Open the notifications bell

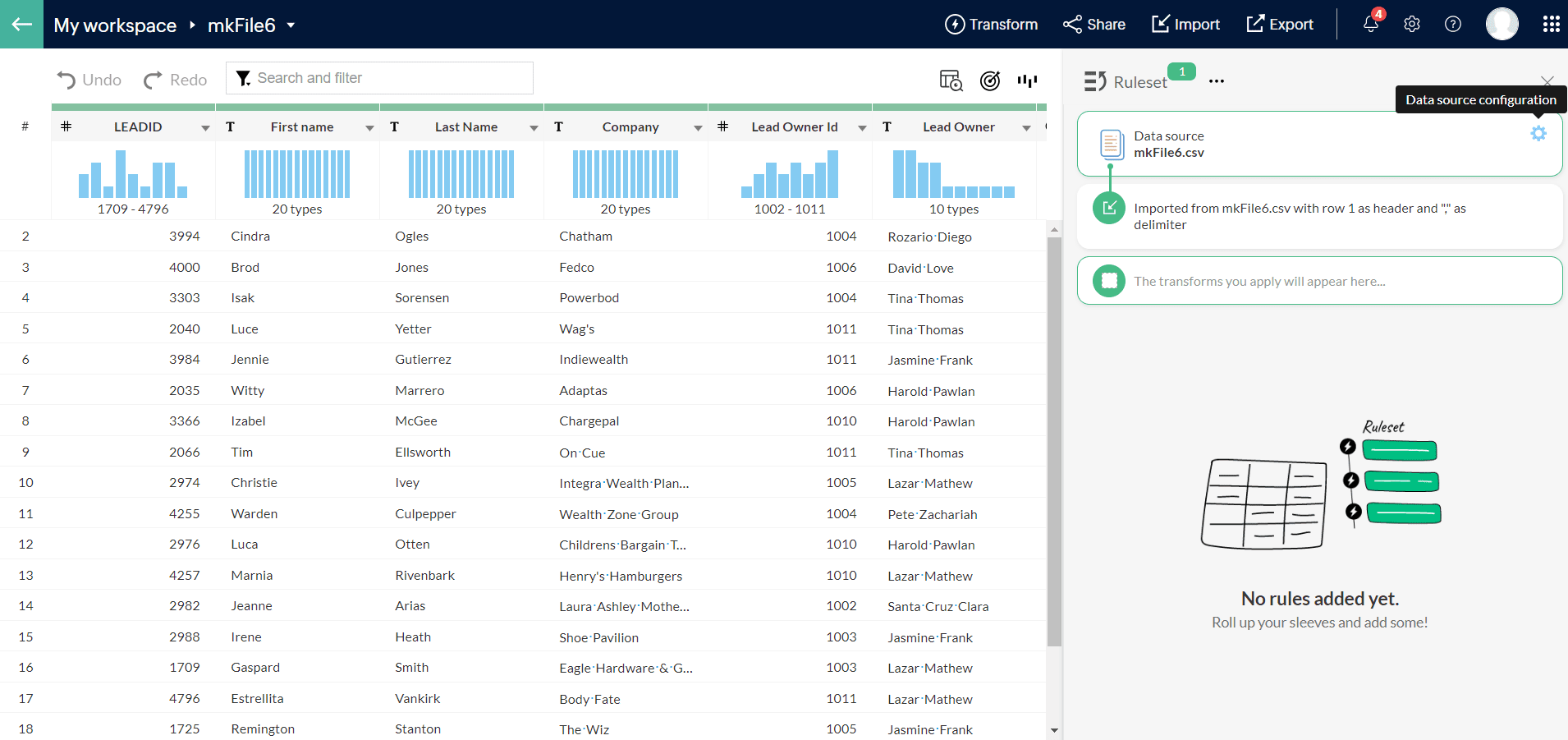point(1370,25)
